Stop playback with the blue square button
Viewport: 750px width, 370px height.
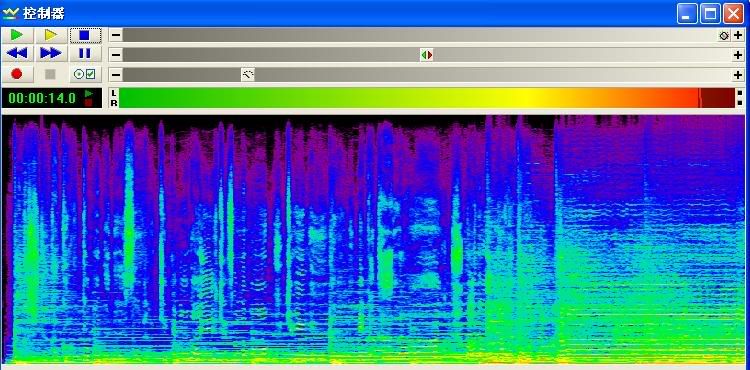[85, 35]
